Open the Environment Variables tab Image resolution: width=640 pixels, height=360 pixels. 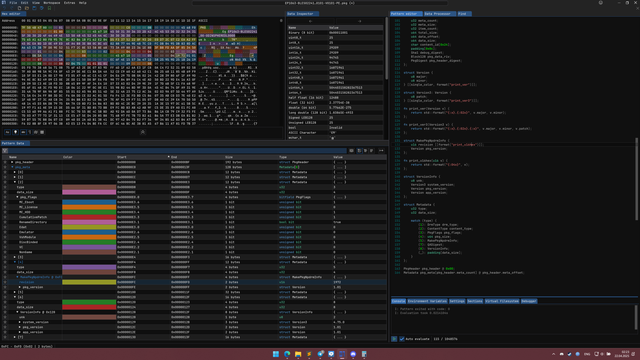click(x=427, y=301)
